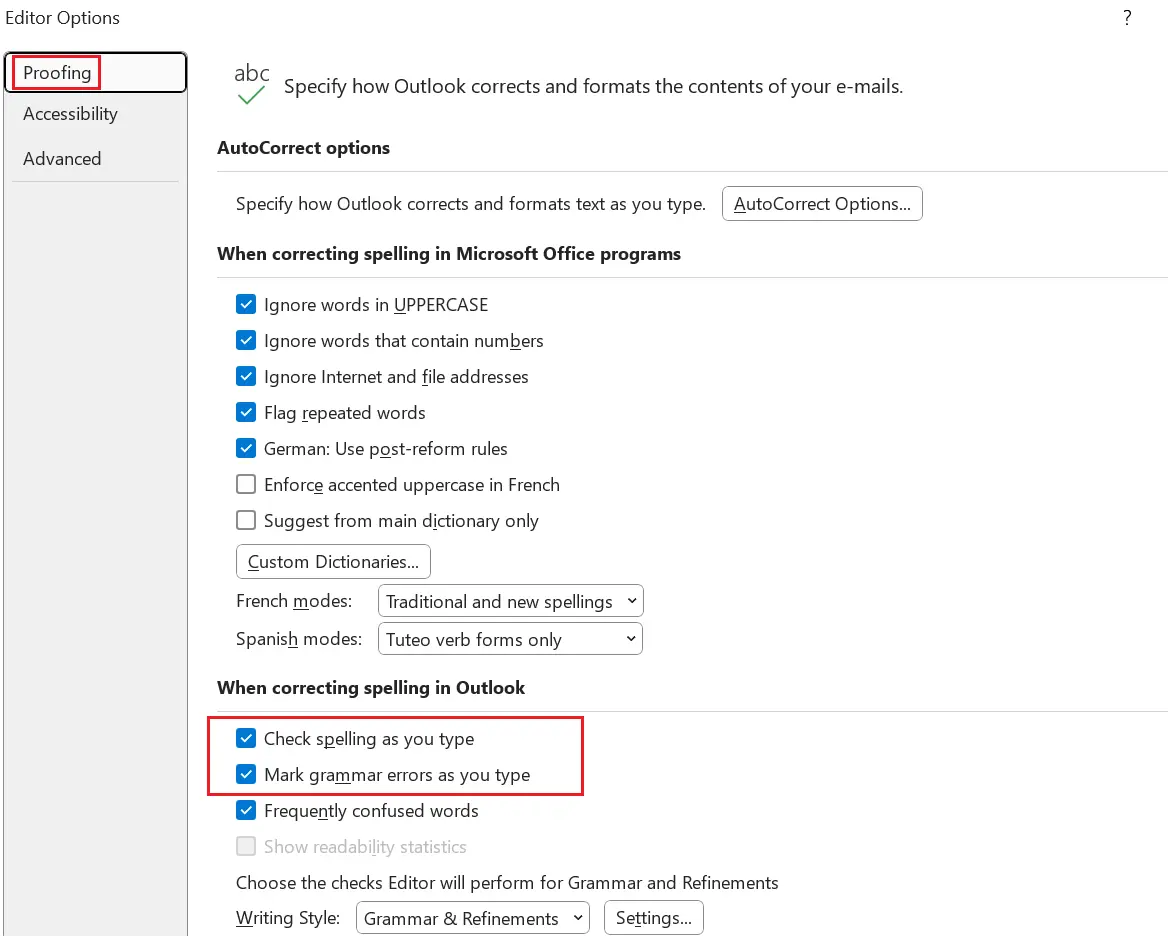Viewport: 1168px width, 936px height.
Task: Switch to the Accessibility category
Action: point(70,114)
